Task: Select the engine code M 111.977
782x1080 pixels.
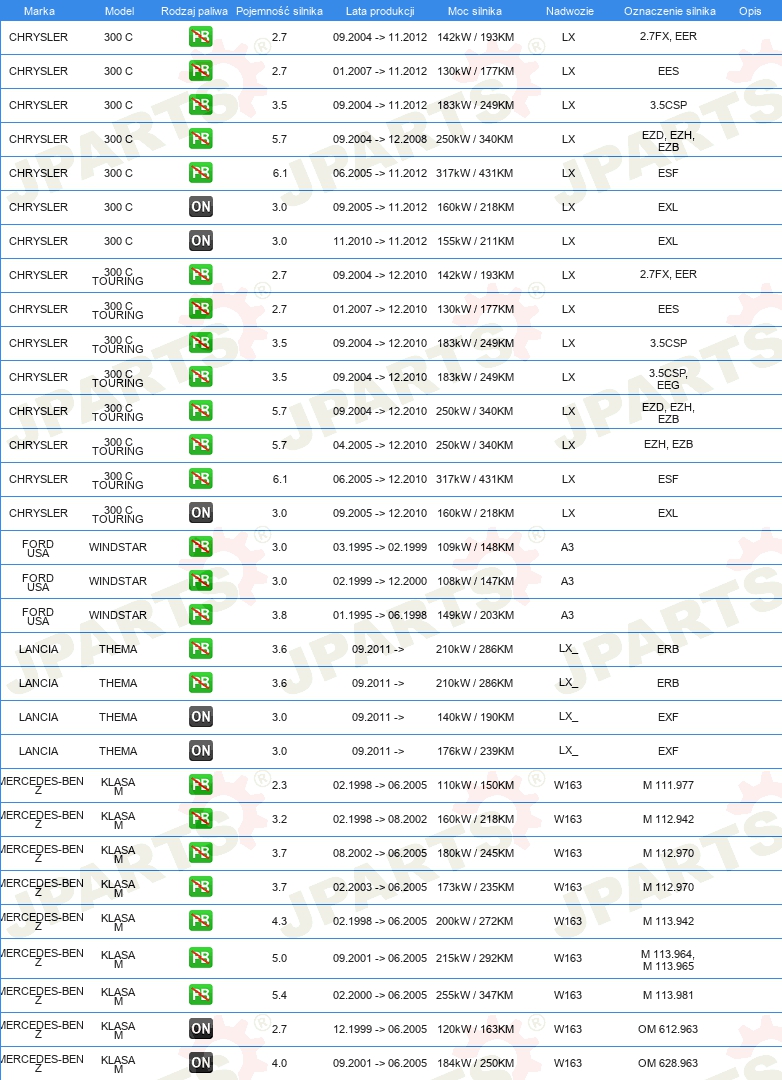Action: (x=668, y=785)
